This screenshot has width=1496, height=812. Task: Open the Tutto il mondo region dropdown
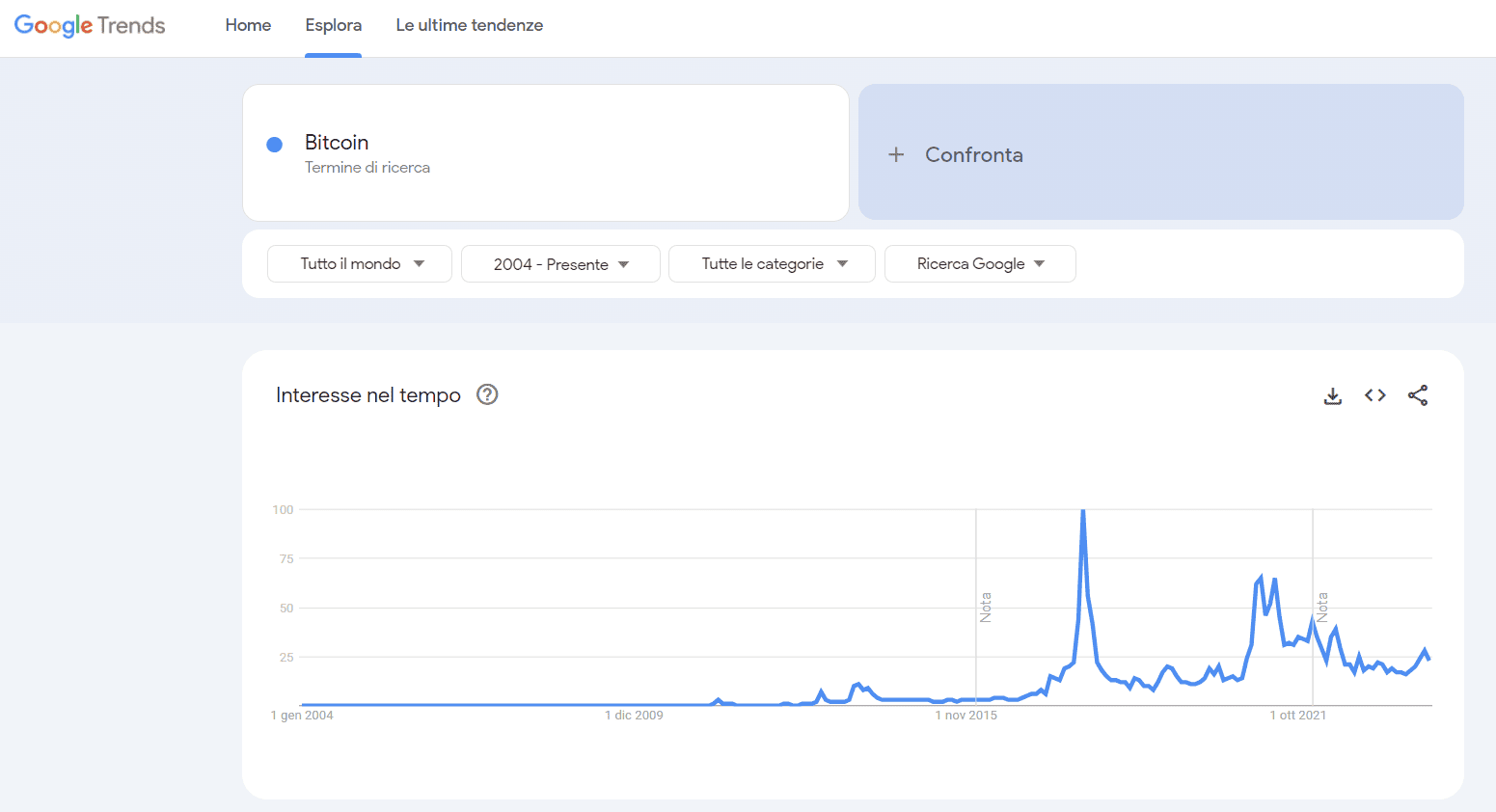pos(360,264)
